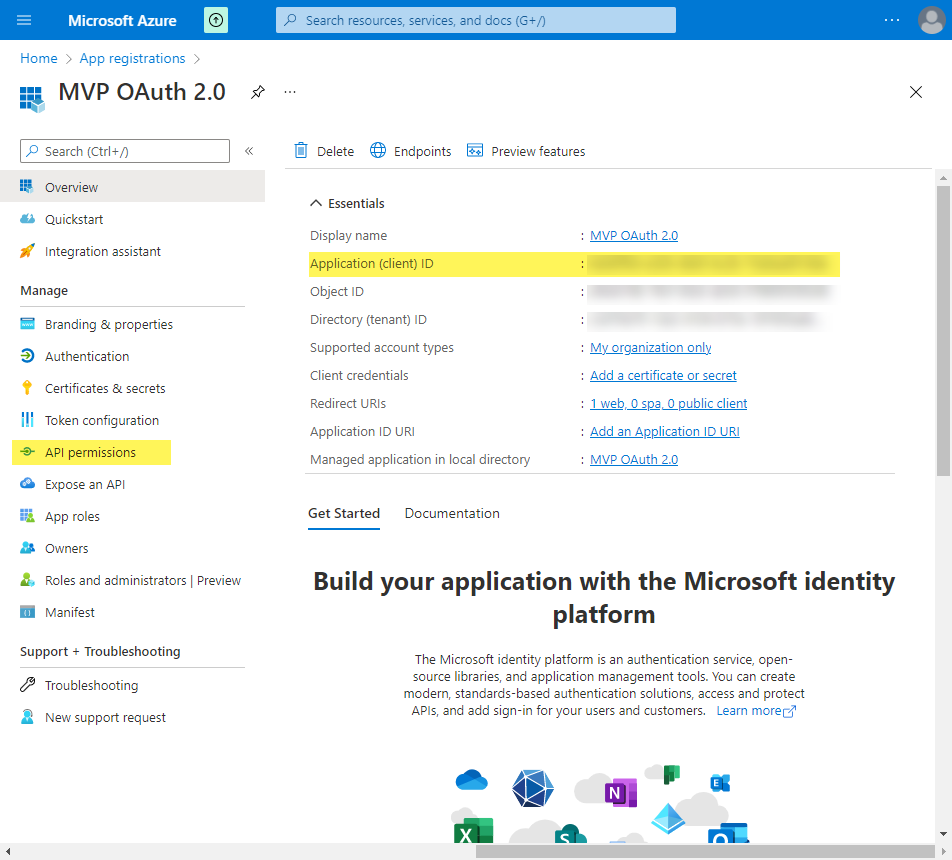
Task: Pin the MVP OAuth 2.0 blade
Action: (x=258, y=92)
